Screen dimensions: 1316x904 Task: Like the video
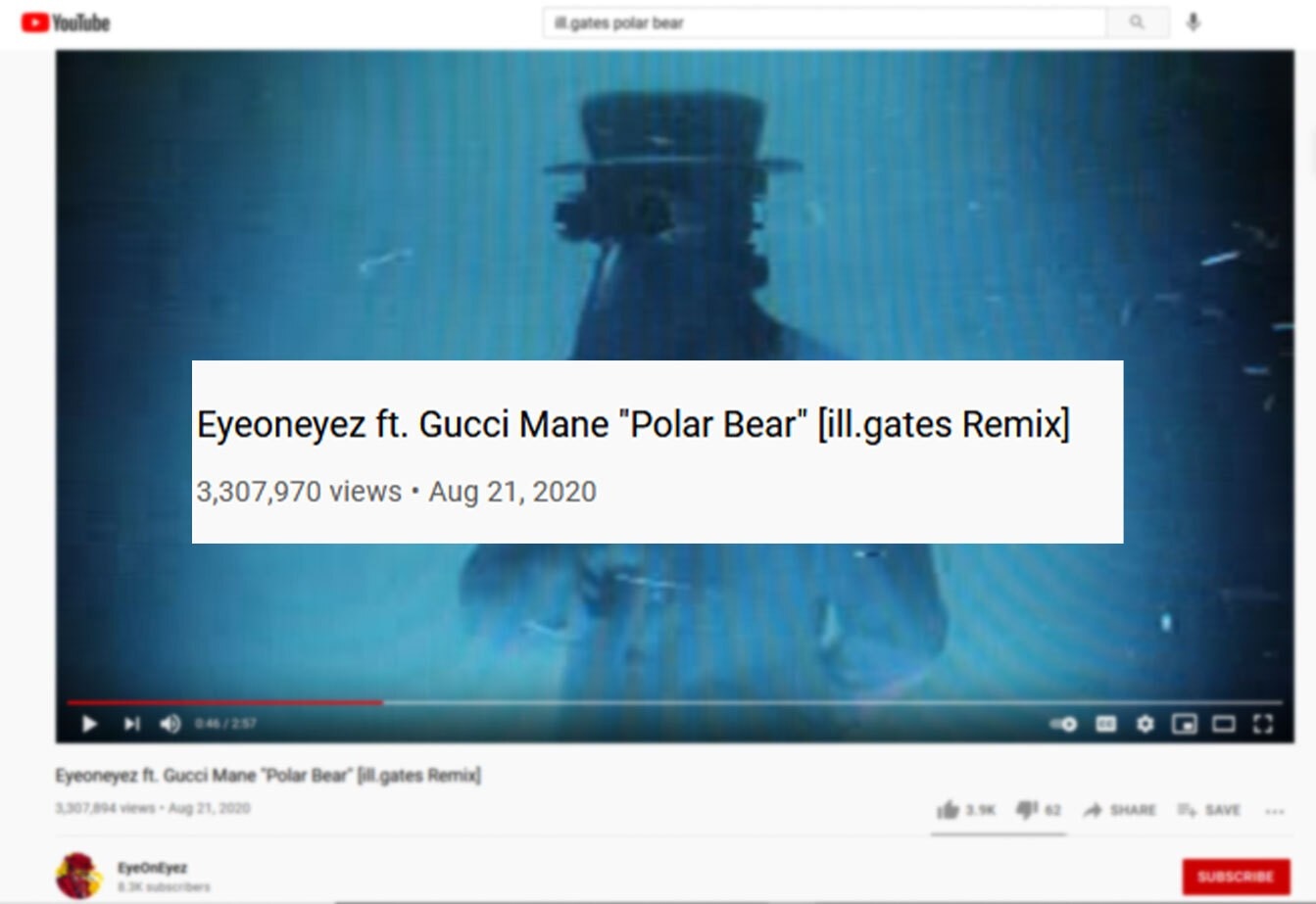[966, 810]
